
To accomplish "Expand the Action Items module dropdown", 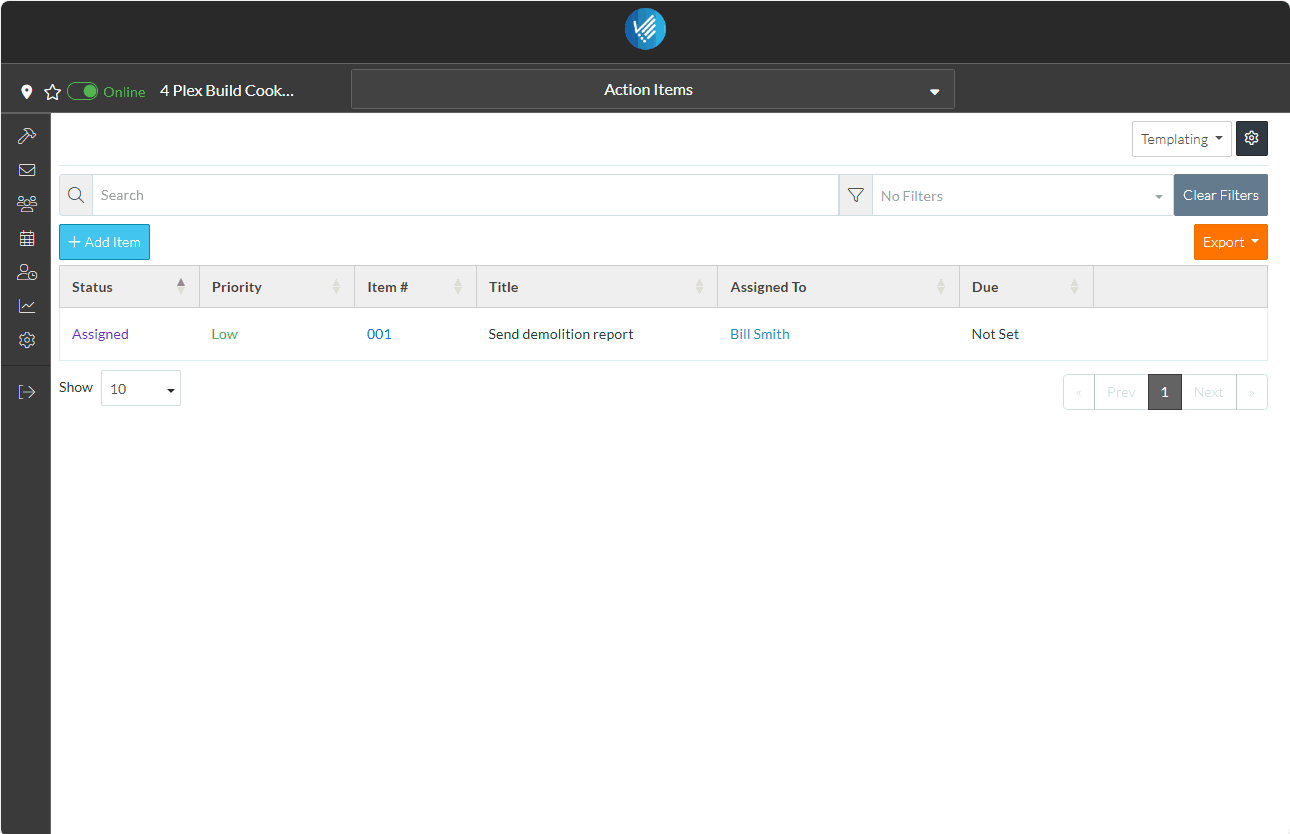I will (652, 89).
